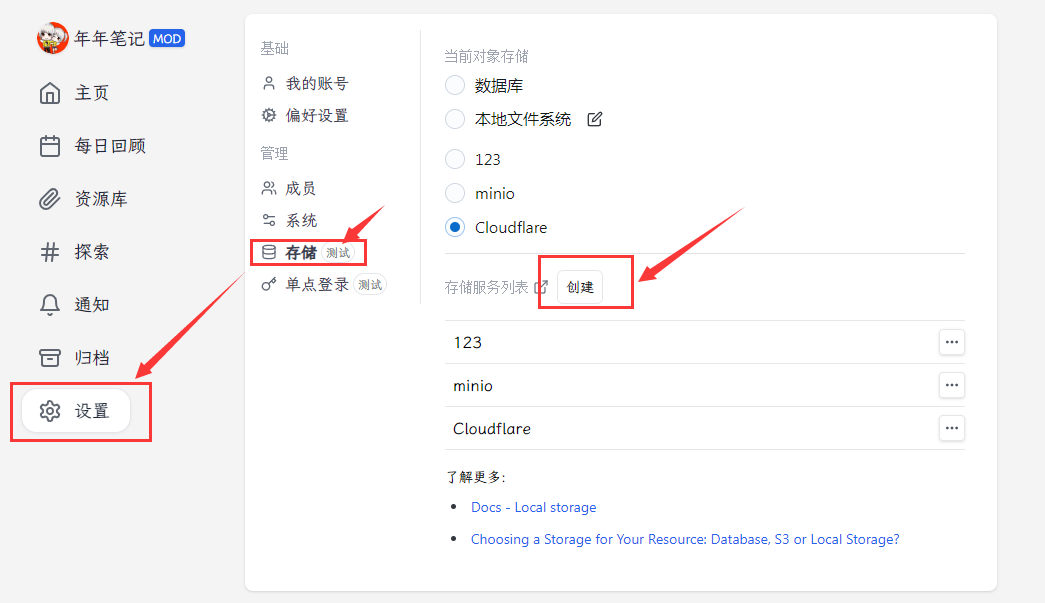
Task: Select the minio storage radio option
Action: [455, 193]
